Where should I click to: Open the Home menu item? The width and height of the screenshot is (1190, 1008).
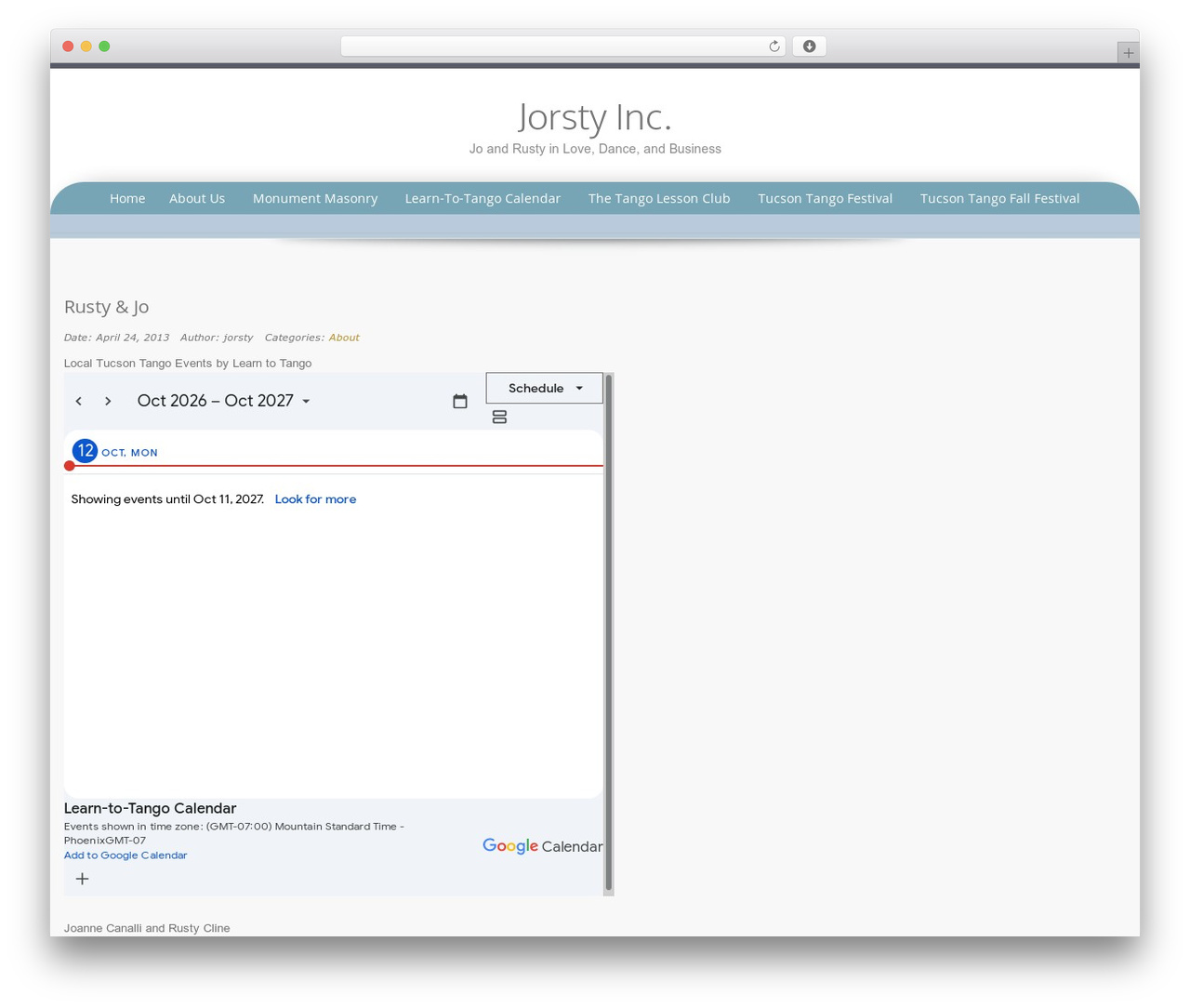[127, 198]
